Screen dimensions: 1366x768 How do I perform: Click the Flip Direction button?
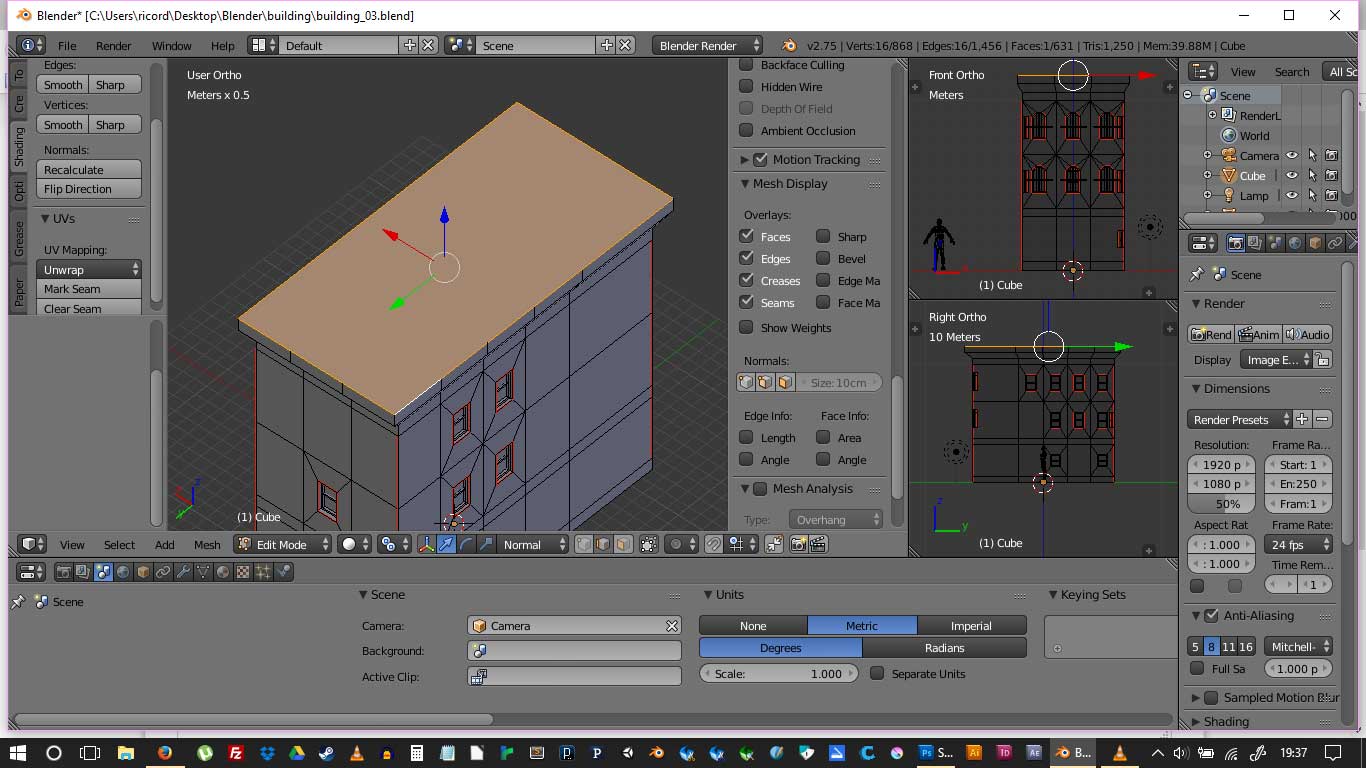(89, 189)
